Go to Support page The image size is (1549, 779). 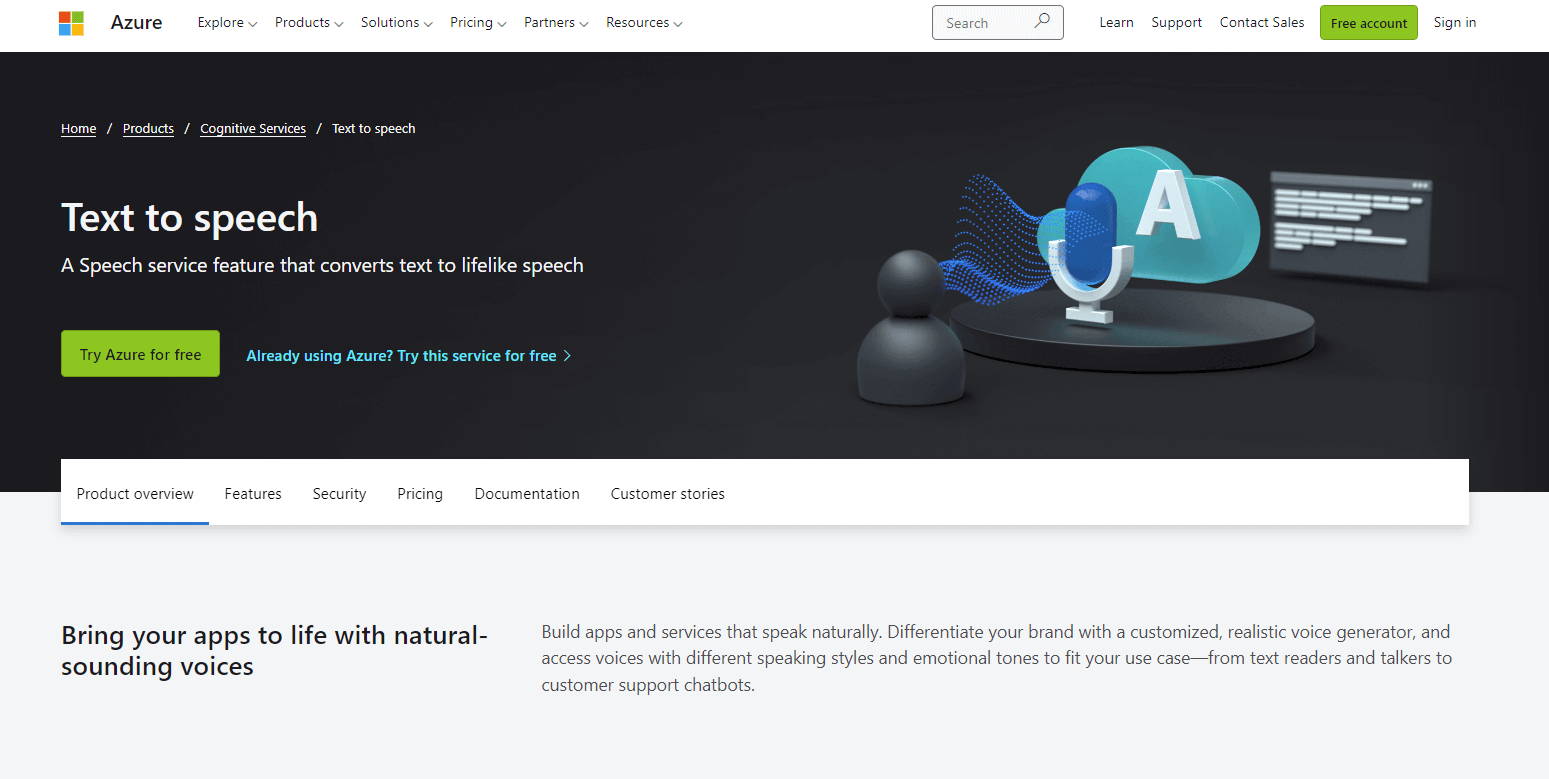[1176, 22]
